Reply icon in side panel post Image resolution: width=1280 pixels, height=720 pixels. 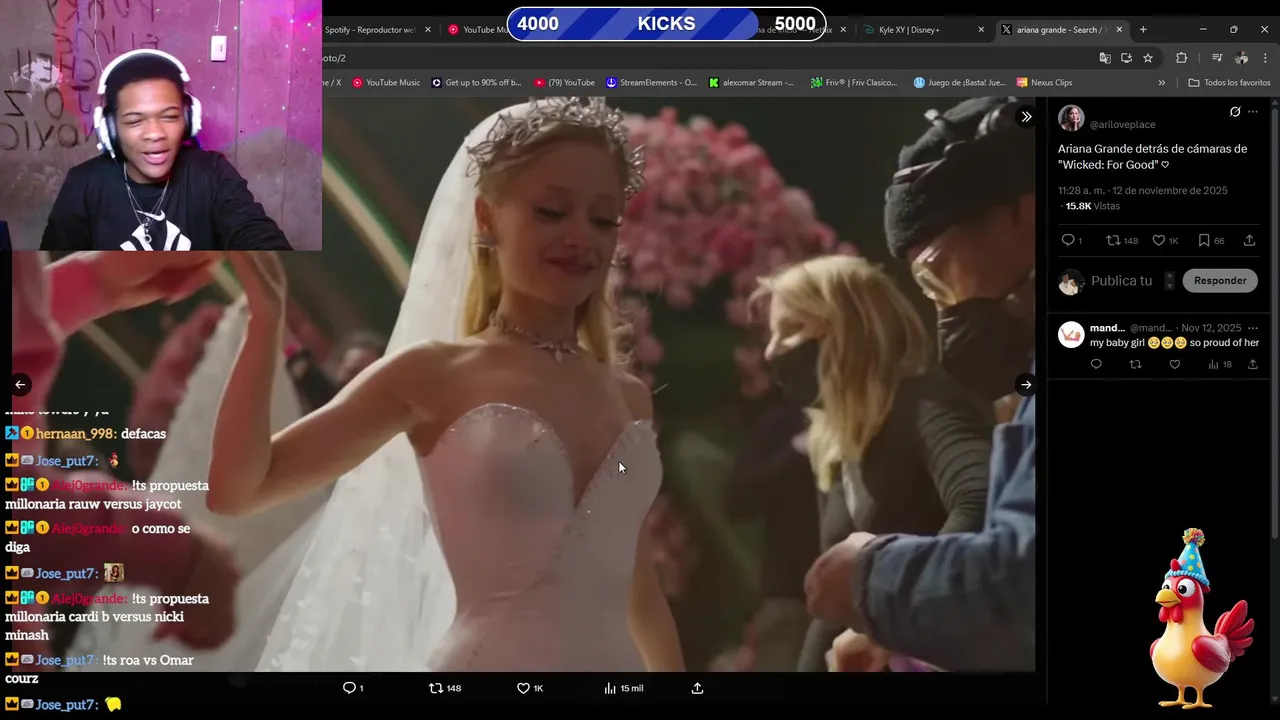pyautogui.click(x=1068, y=240)
